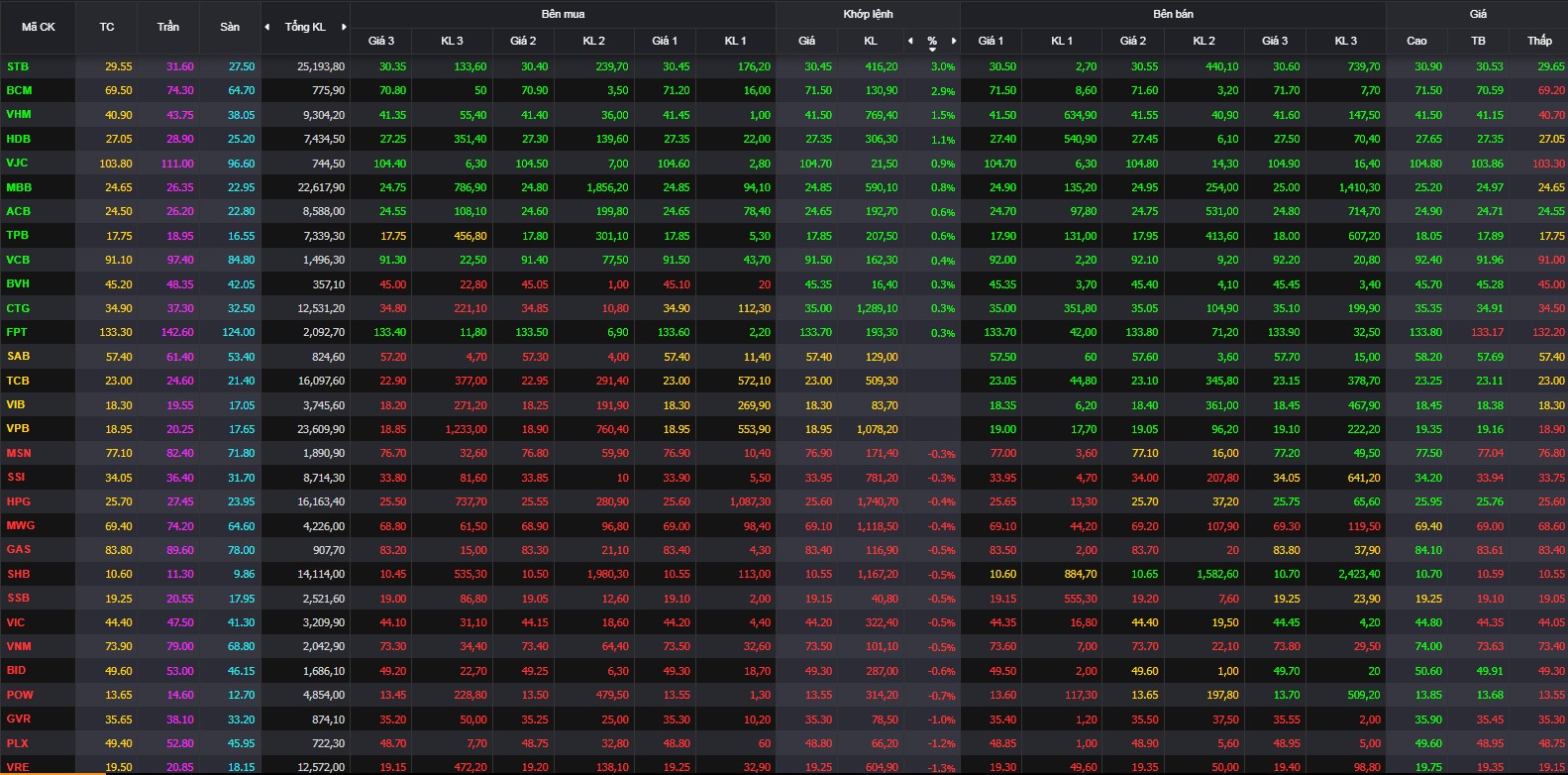The width and height of the screenshot is (1568, 775).
Task: Click the KL 3 header under Bên bán
Action: 1345,41
